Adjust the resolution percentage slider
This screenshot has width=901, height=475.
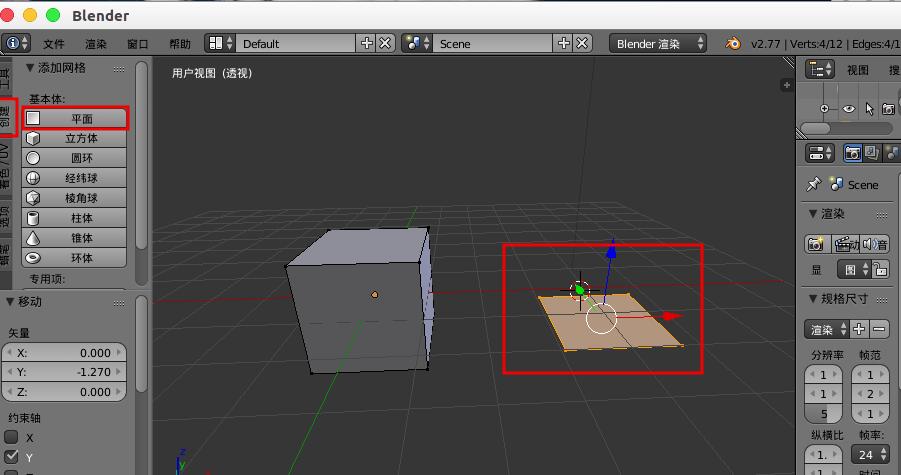point(823,414)
